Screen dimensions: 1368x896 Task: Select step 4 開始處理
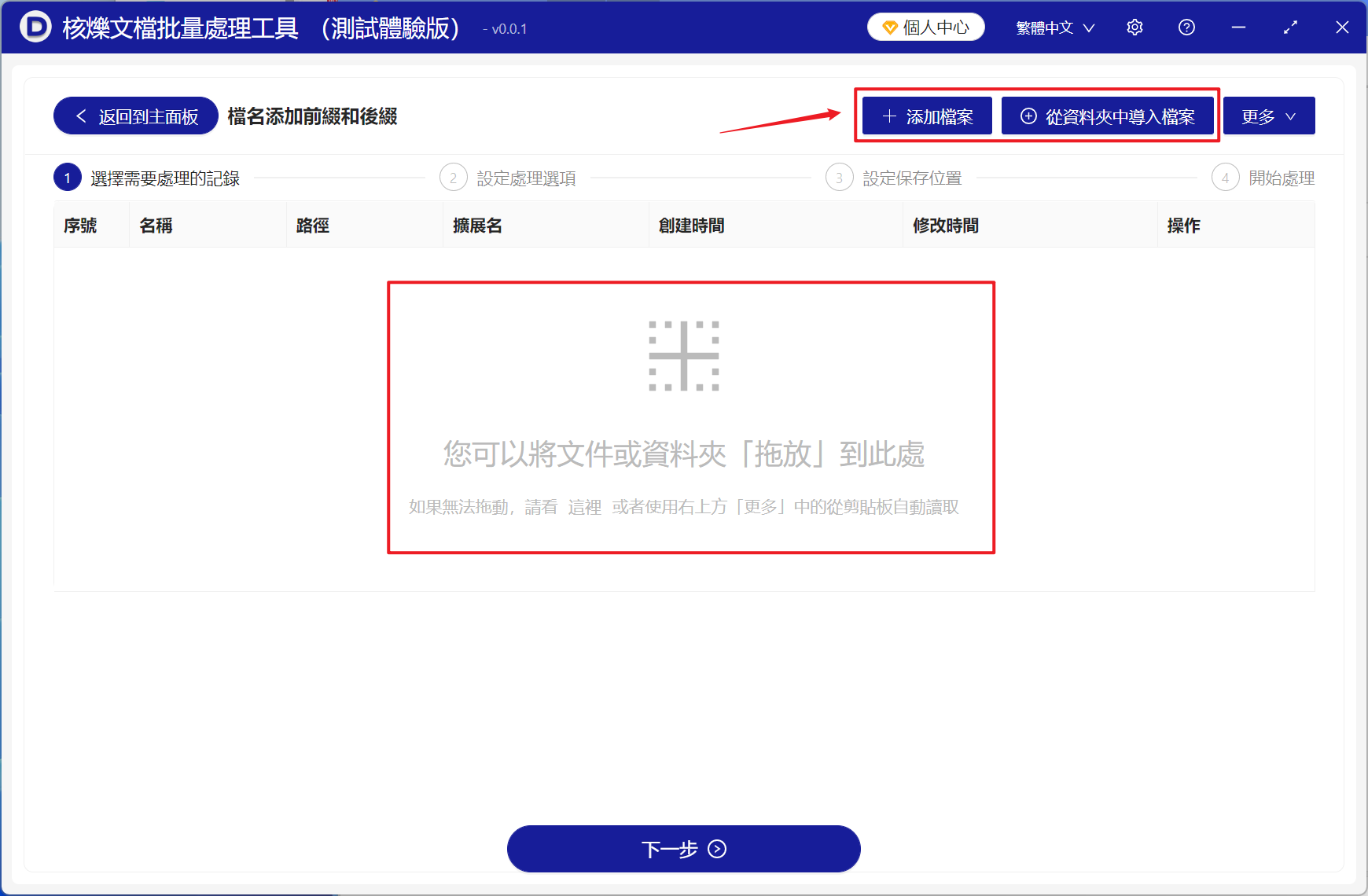point(1263,178)
